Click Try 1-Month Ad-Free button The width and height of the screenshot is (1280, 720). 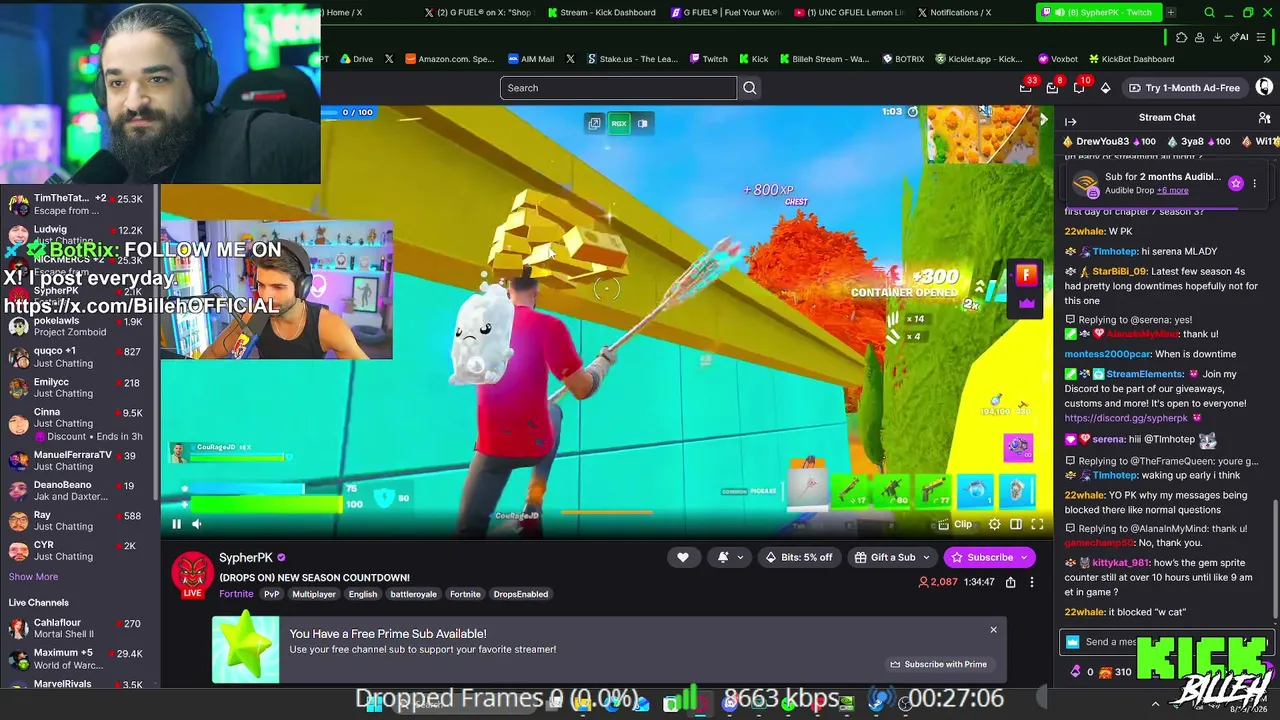pyautogui.click(x=1184, y=88)
